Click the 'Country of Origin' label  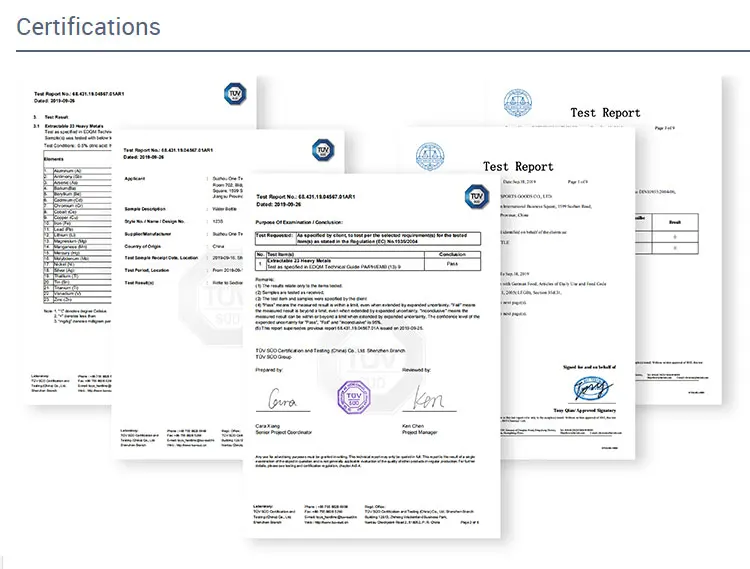tap(143, 246)
